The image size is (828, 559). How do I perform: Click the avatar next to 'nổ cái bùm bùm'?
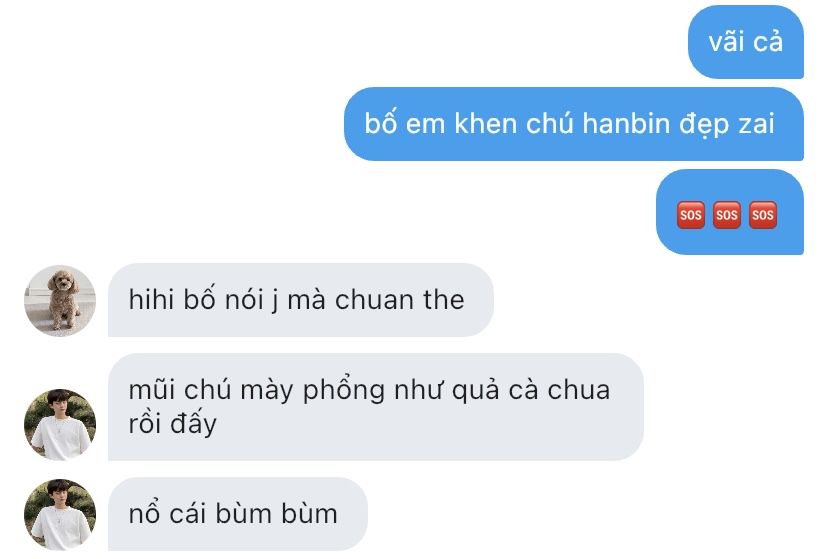pos(60,514)
